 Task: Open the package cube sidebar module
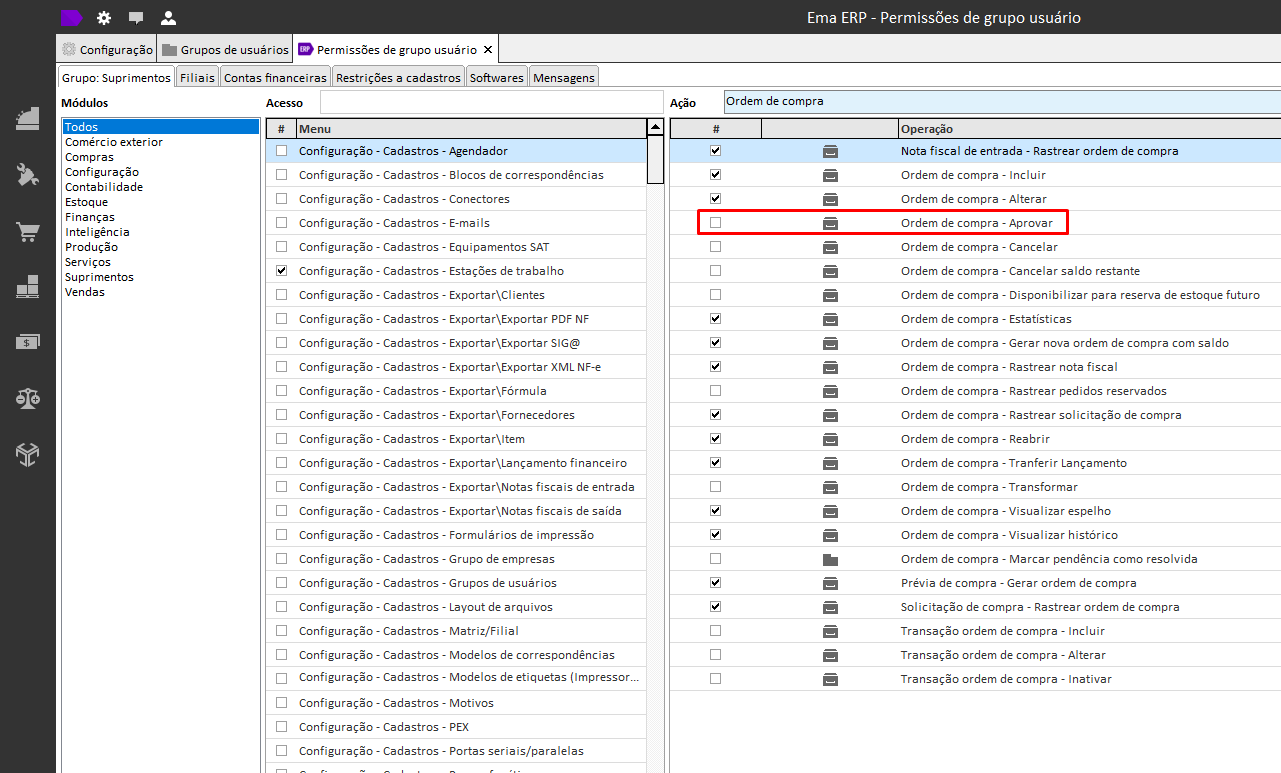pyautogui.click(x=27, y=455)
